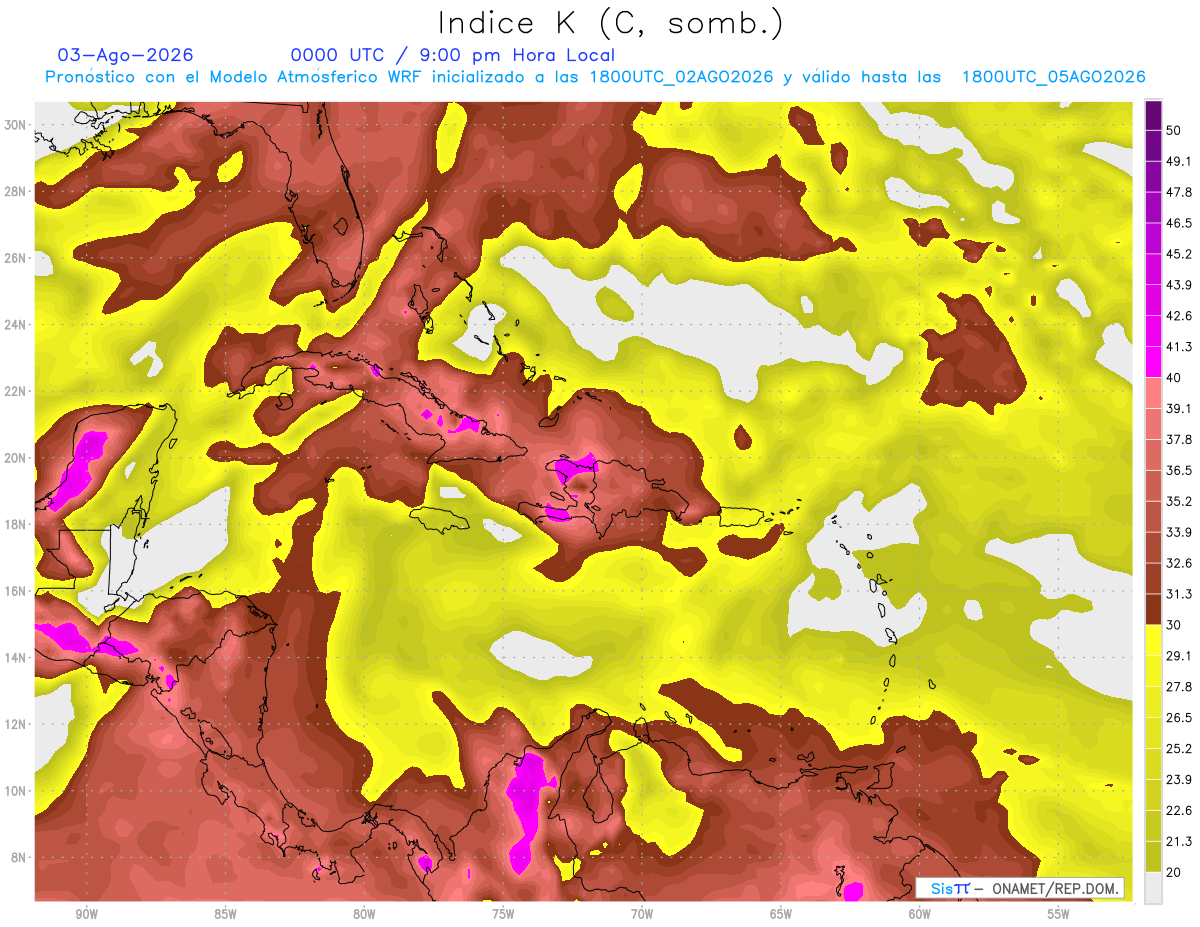The height and width of the screenshot is (927, 1200).
Task: Click legend value 41.3
Action: coord(1180,347)
